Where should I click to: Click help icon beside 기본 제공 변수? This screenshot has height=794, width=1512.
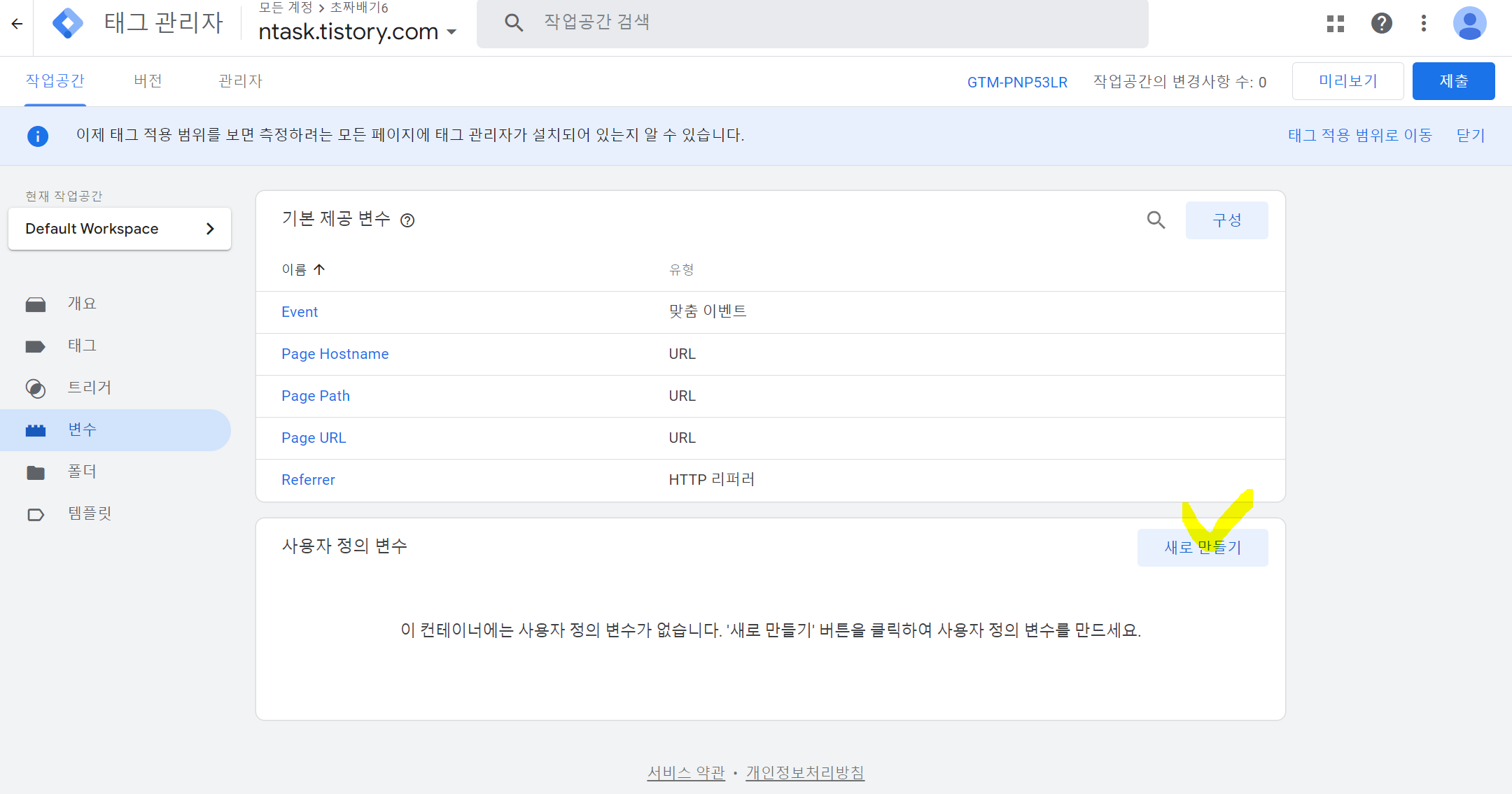(407, 221)
